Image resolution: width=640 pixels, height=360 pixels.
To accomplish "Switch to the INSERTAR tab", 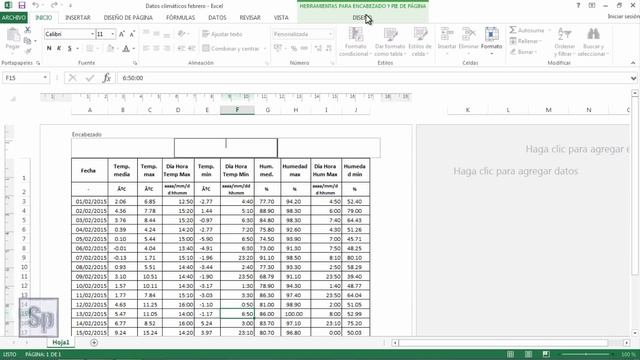I will point(78,18).
